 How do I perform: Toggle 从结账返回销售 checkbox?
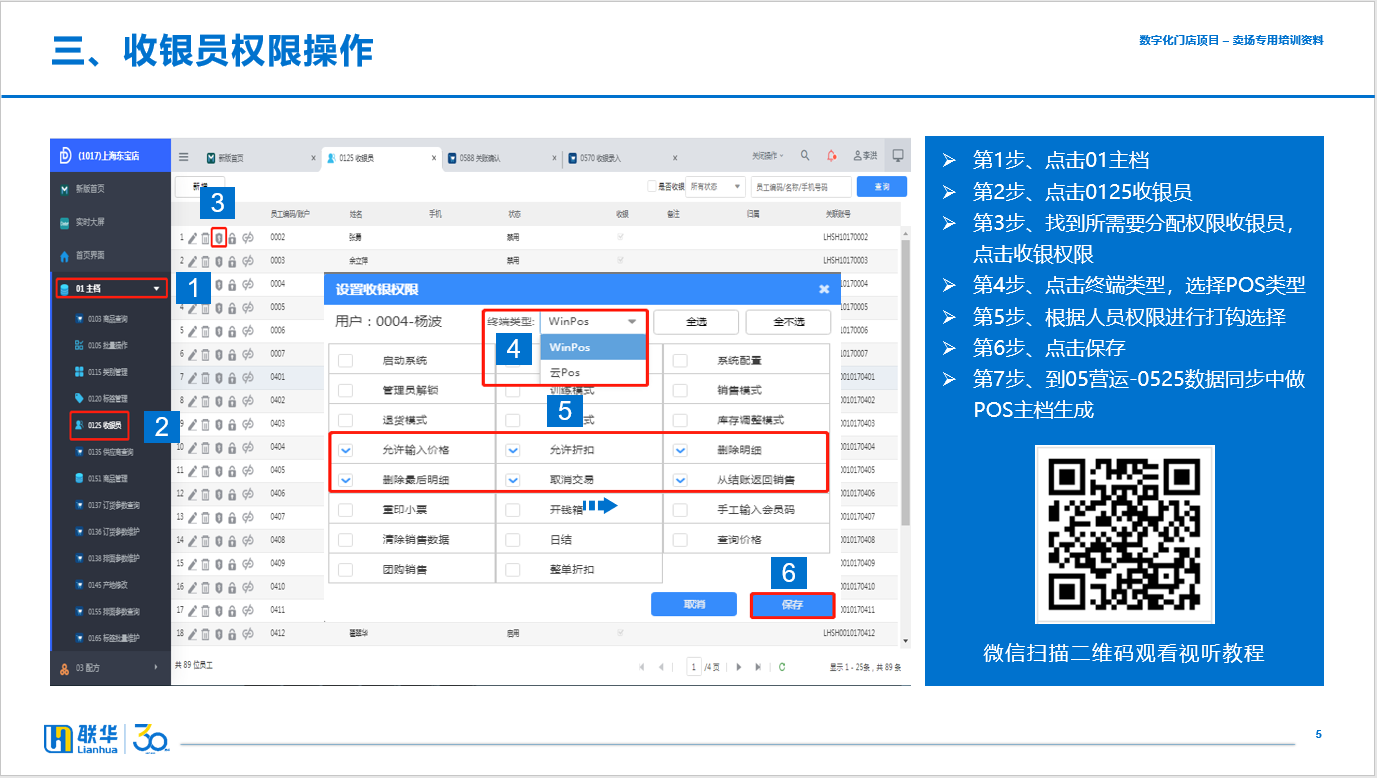[x=680, y=480]
